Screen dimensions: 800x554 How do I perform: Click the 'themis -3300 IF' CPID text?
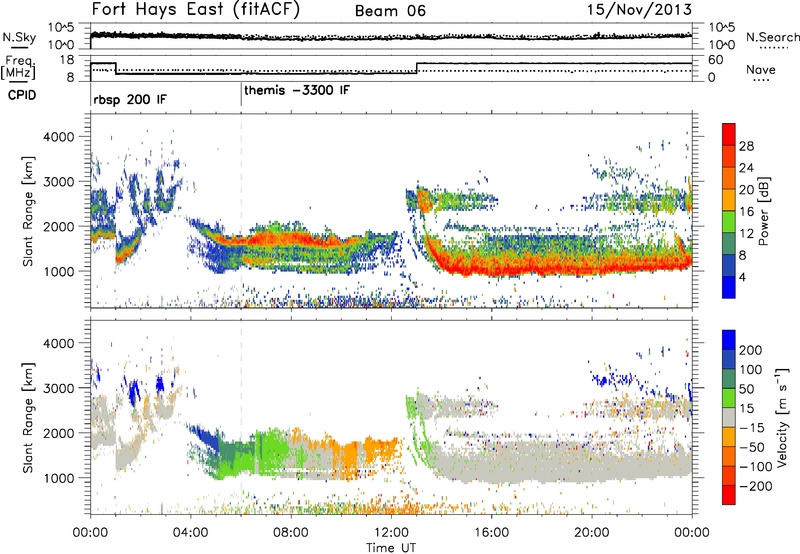click(297, 90)
